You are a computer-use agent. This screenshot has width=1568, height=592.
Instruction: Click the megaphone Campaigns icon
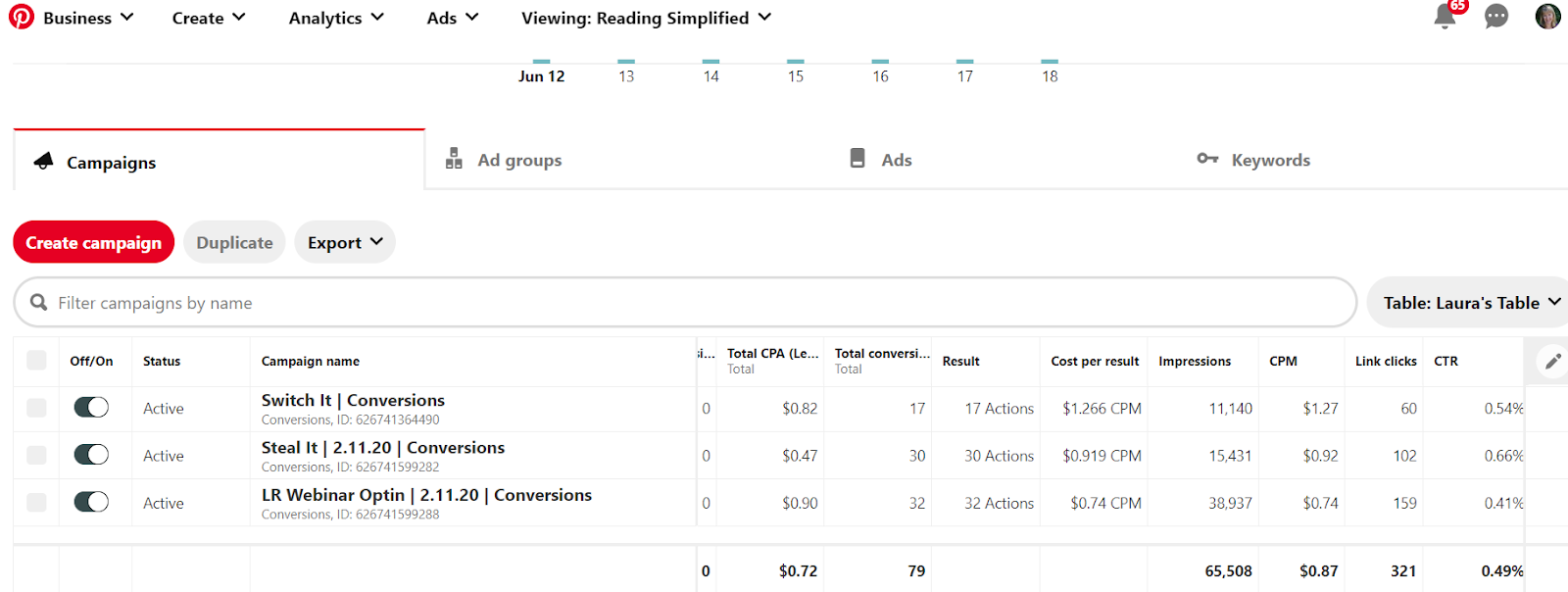pyautogui.click(x=43, y=161)
